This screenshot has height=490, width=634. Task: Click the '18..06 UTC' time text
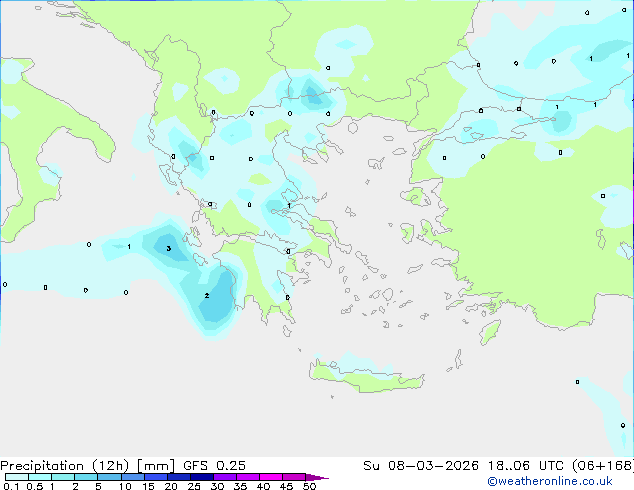point(526,466)
